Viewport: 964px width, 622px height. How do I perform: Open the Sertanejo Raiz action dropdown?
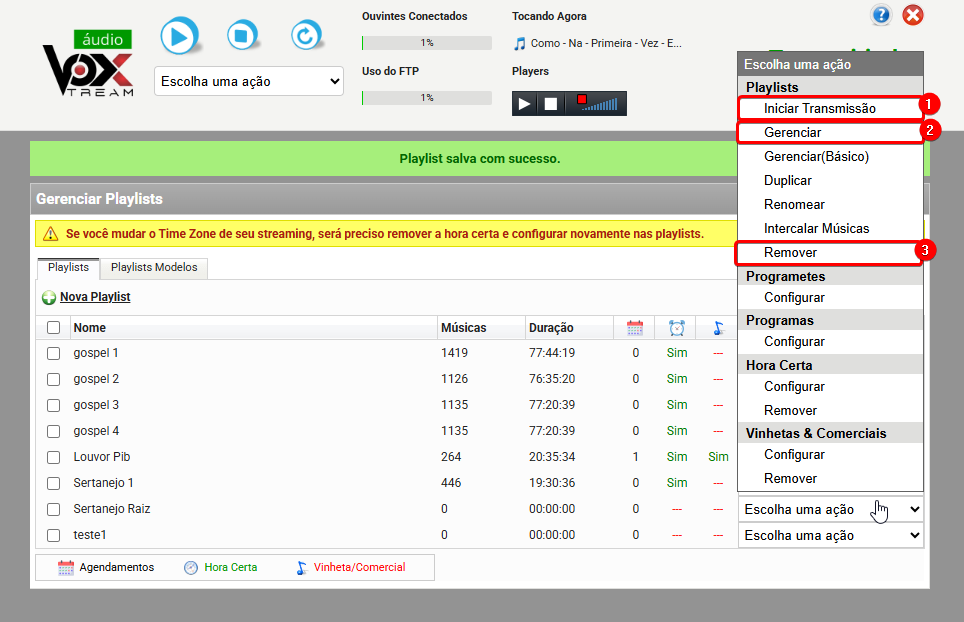pyautogui.click(x=830, y=510)
